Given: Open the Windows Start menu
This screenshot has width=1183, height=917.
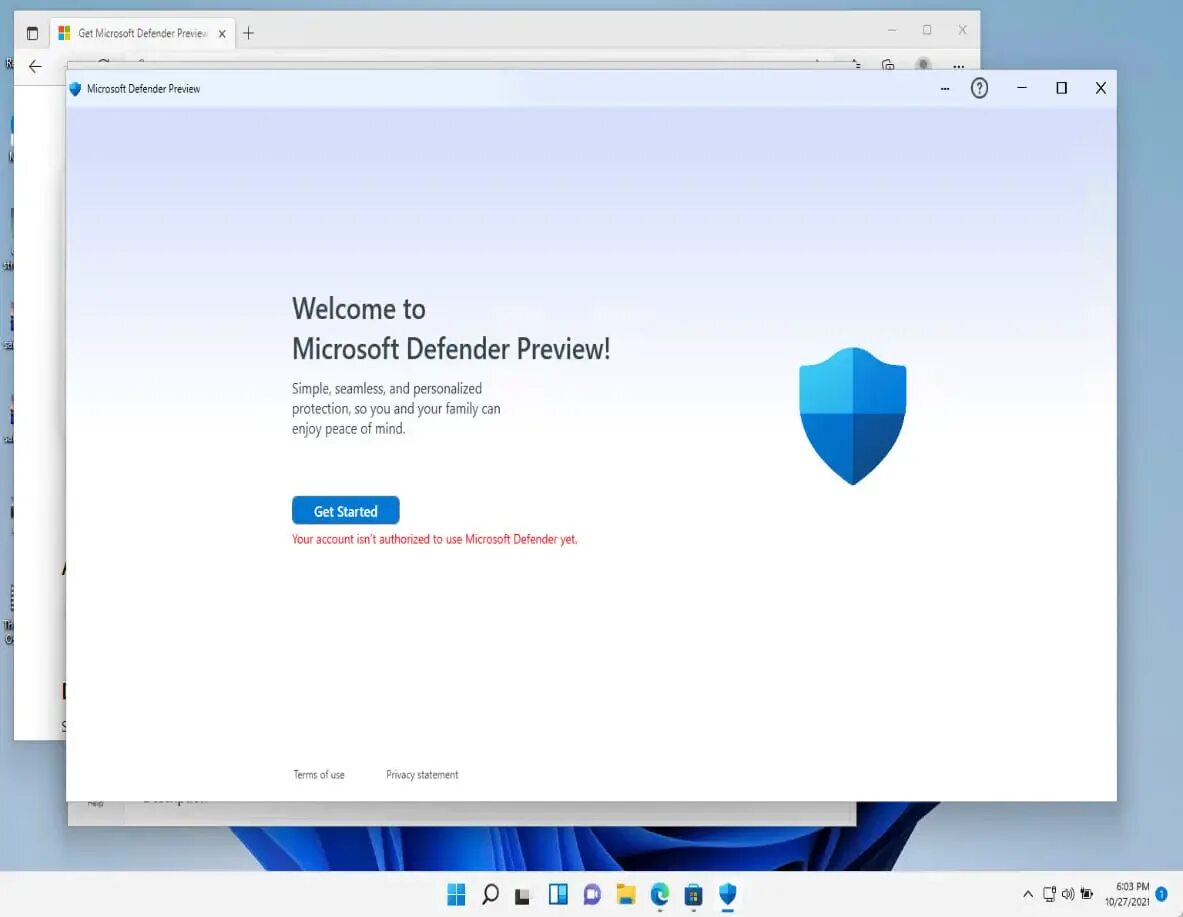Looking at the screenshot, I should 456,894.
